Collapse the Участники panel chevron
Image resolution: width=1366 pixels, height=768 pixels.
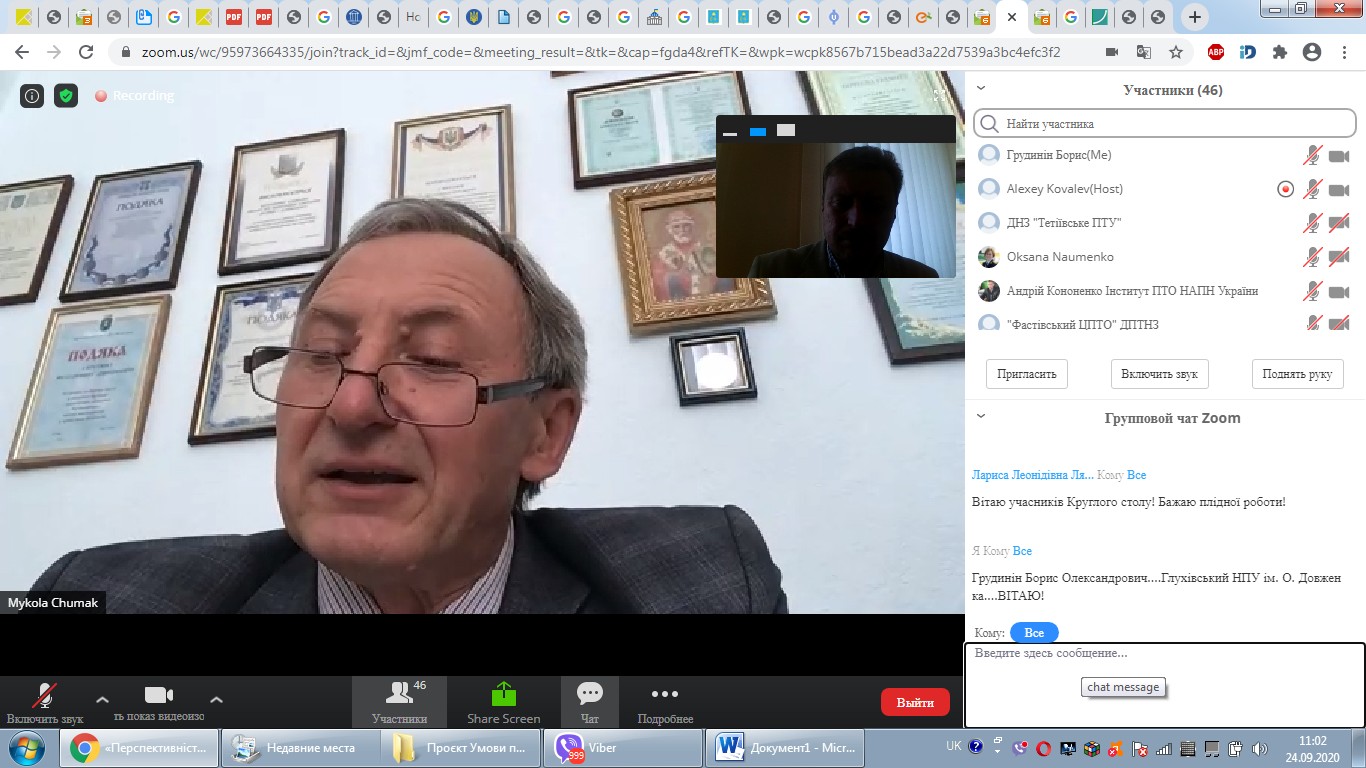(981, 89)
